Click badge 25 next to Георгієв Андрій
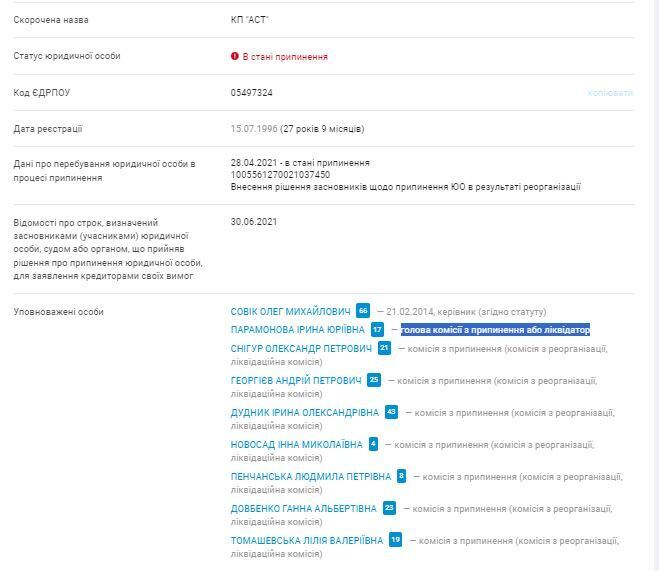 tap(374, 380)
